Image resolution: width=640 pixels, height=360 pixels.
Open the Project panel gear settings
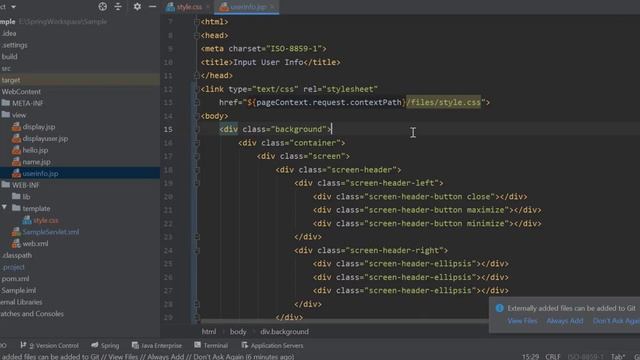coord(137,7)
